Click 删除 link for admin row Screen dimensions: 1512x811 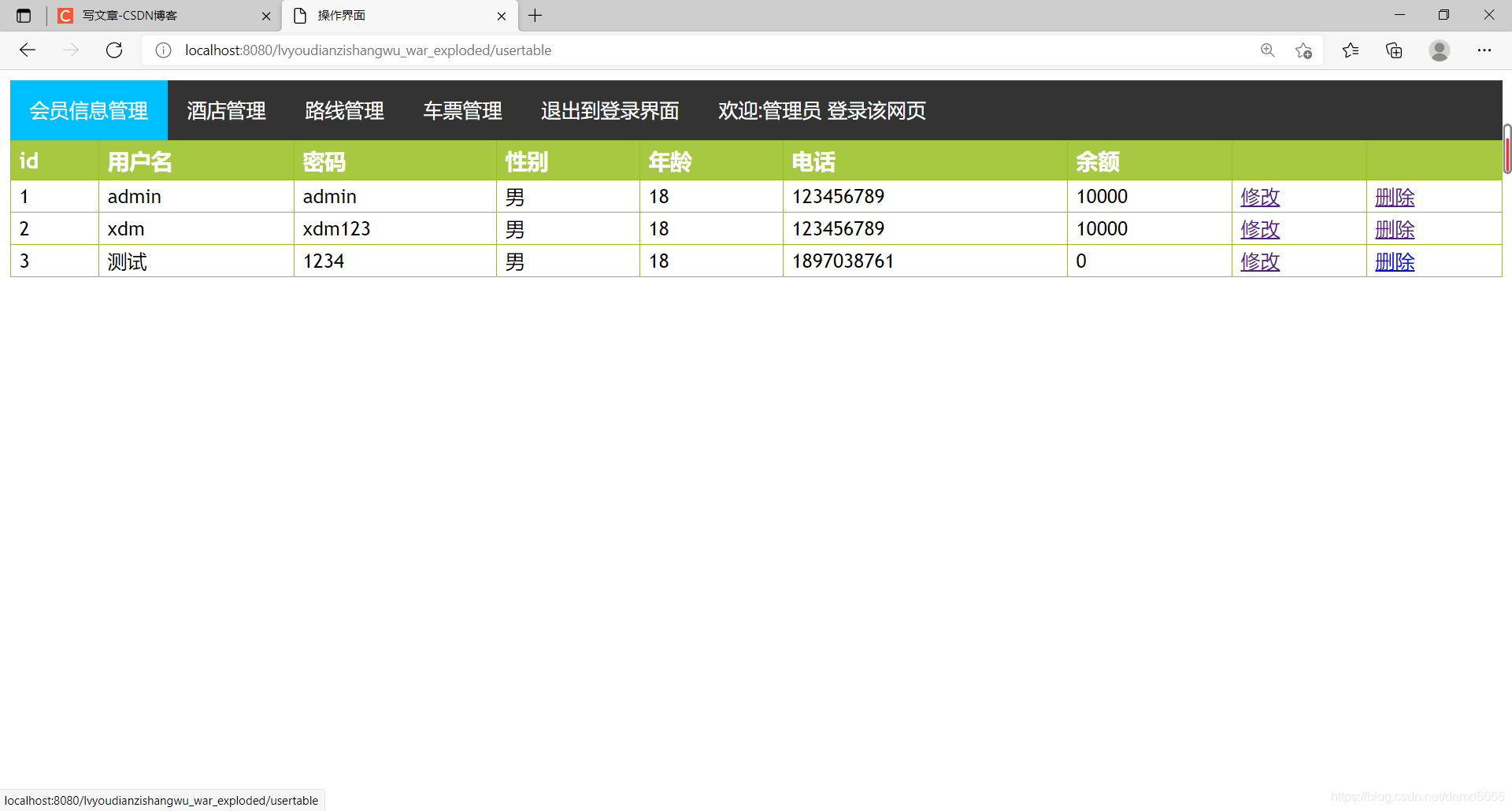click(1395, 197)
